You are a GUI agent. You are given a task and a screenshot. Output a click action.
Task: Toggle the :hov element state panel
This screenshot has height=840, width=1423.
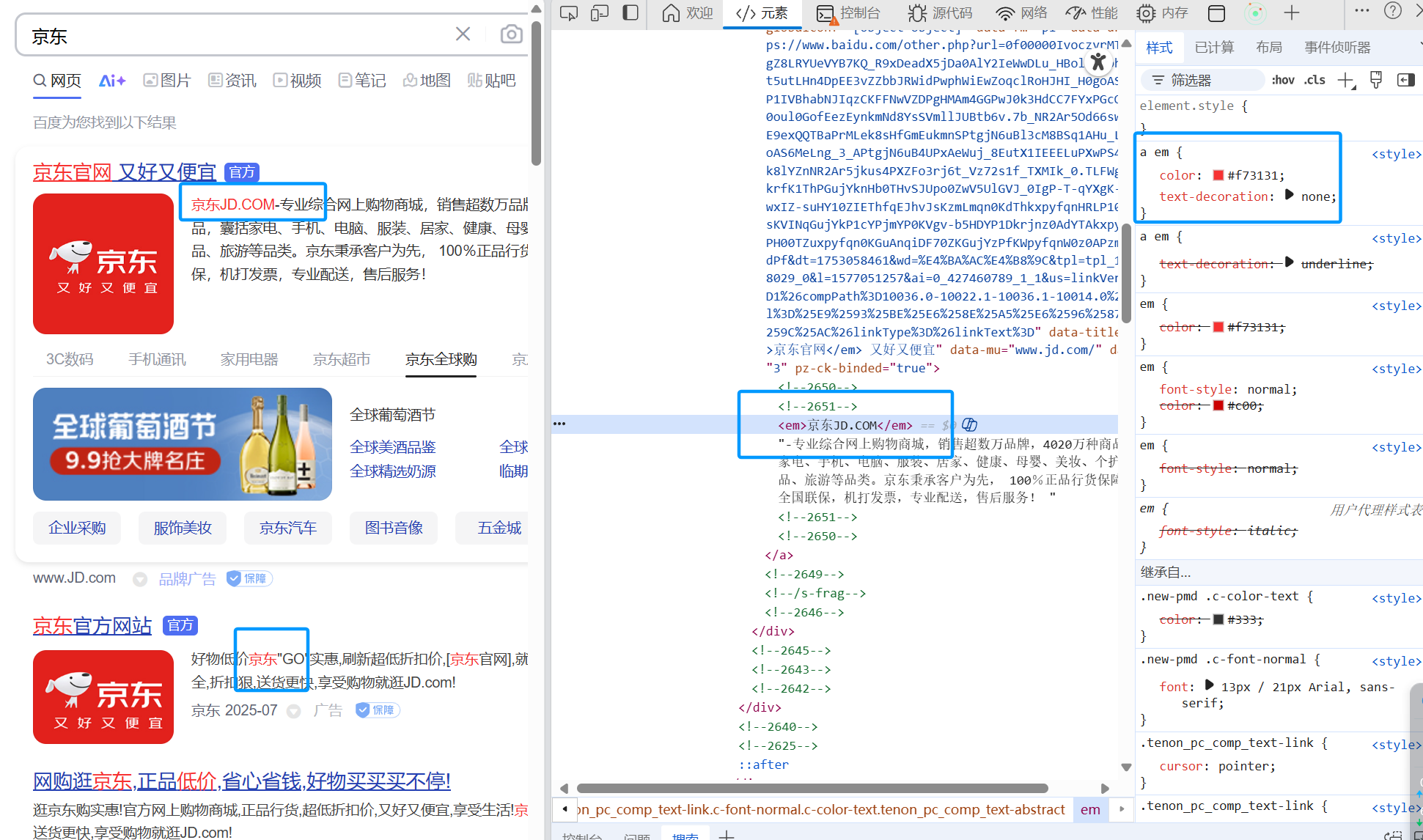(x=1283, y=81)
